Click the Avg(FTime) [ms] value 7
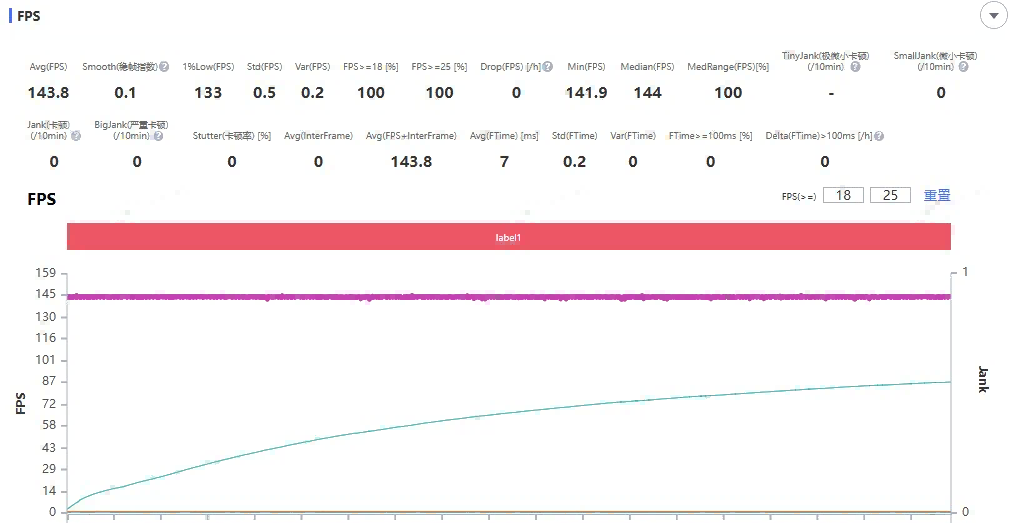This screenshot has height=523, width=1014. [504, 161]
